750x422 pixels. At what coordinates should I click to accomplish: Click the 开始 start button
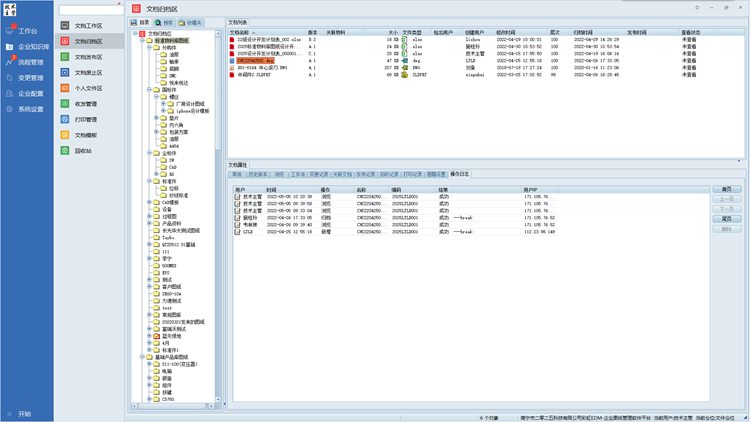24,413
